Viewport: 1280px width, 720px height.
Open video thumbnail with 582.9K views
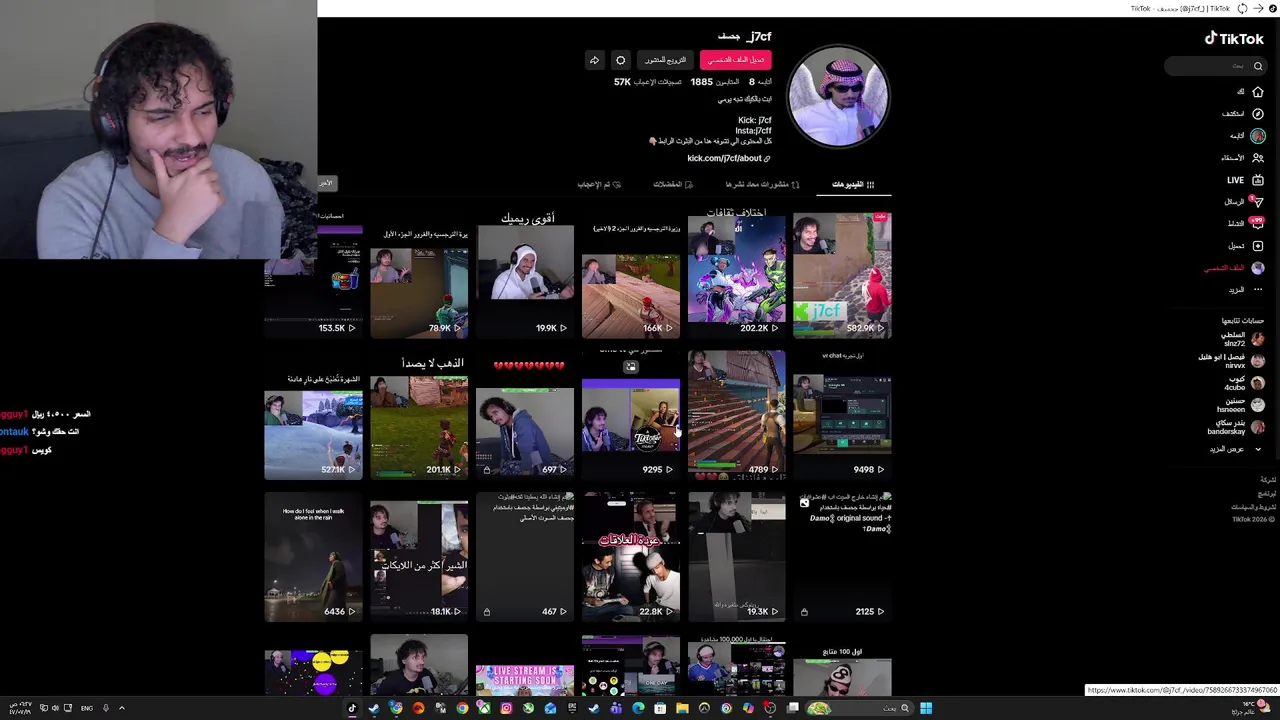point(842,275)
